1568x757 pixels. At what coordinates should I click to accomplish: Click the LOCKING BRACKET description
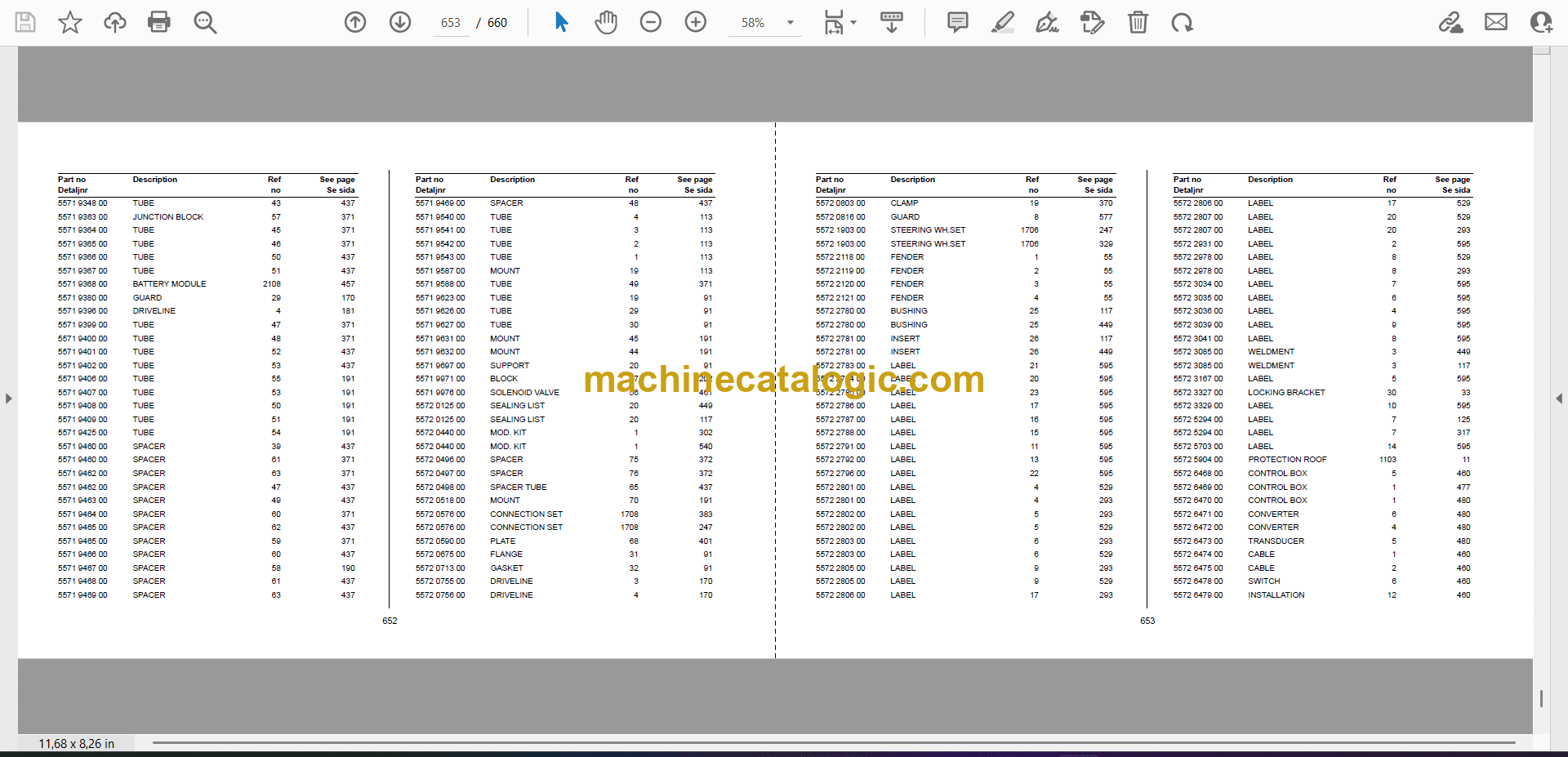point(1286,393)
